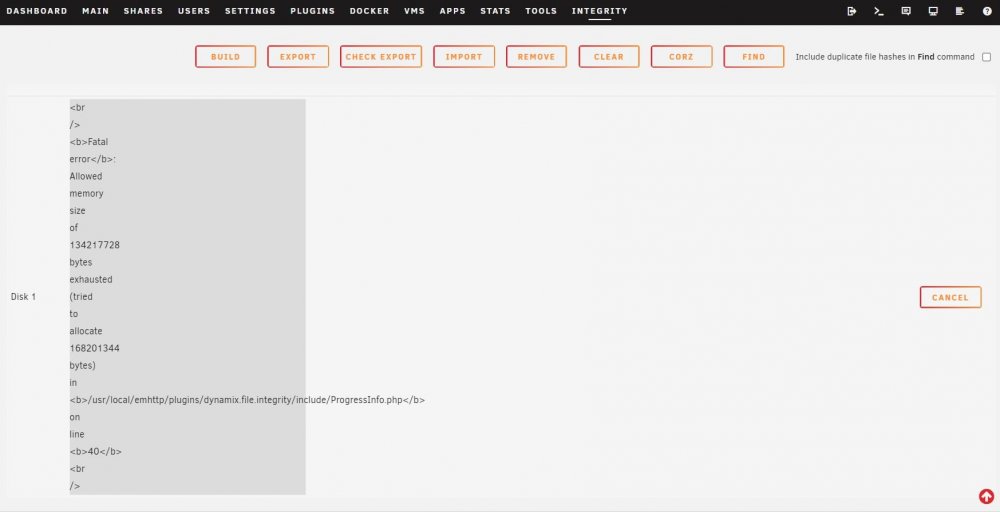
Task: Open the Shares page
Action: 143,11
